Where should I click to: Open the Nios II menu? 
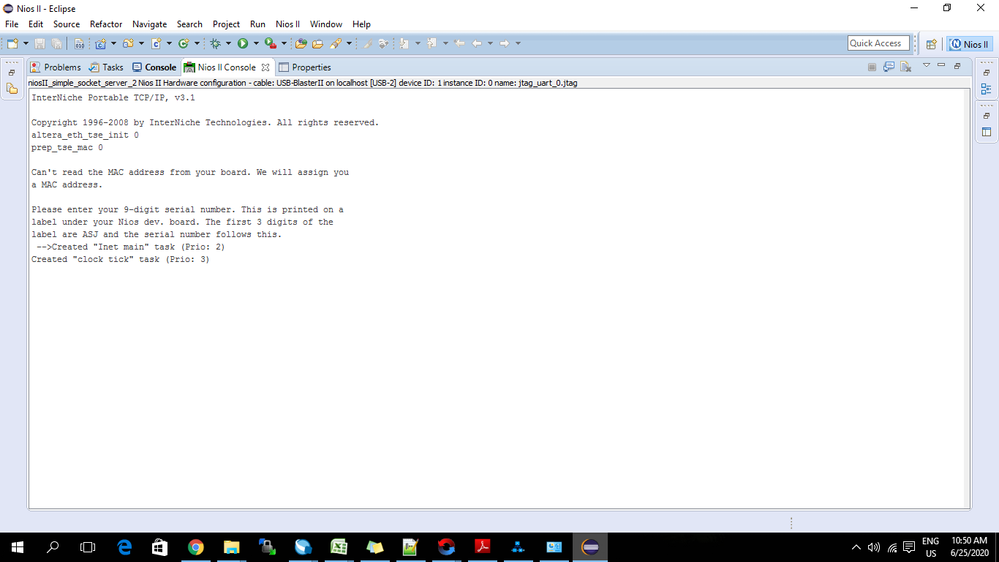(x=287, y=24)
